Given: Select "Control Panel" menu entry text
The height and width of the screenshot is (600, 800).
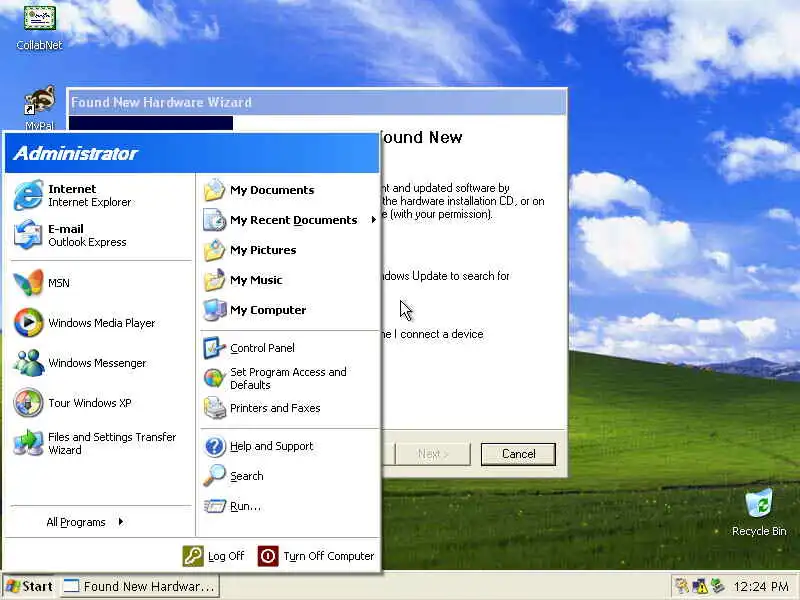Looking at the screenshot, I should pyautogui.click(x=262, y=348).
